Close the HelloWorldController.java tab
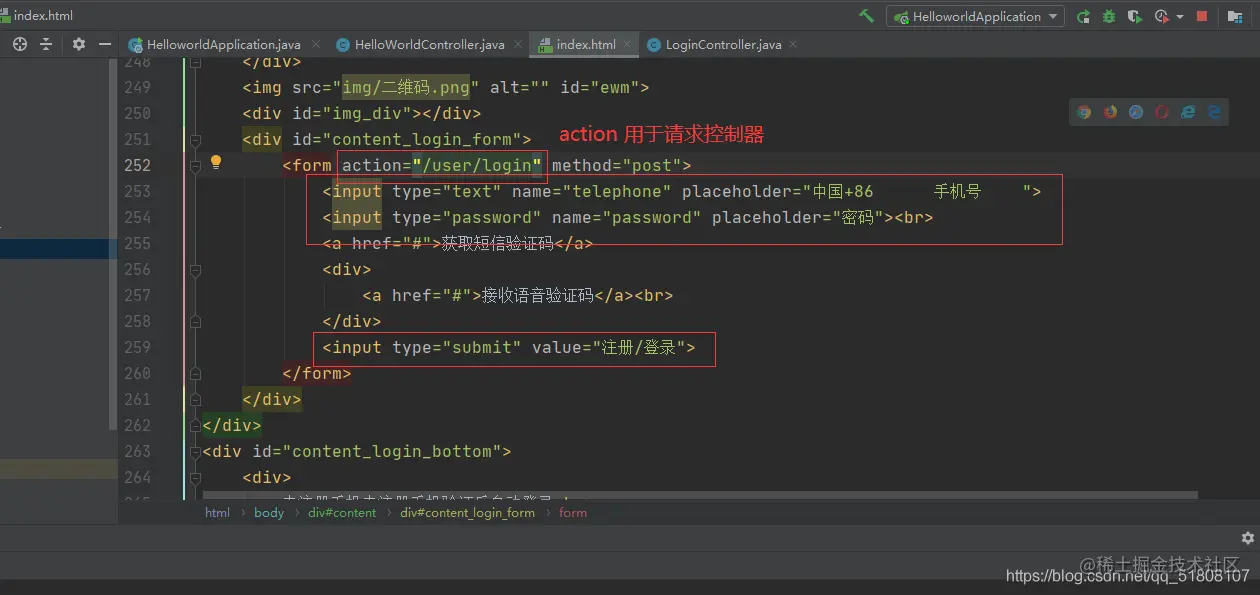Viewport: 1260px width, 595px height. coord(519,44)
